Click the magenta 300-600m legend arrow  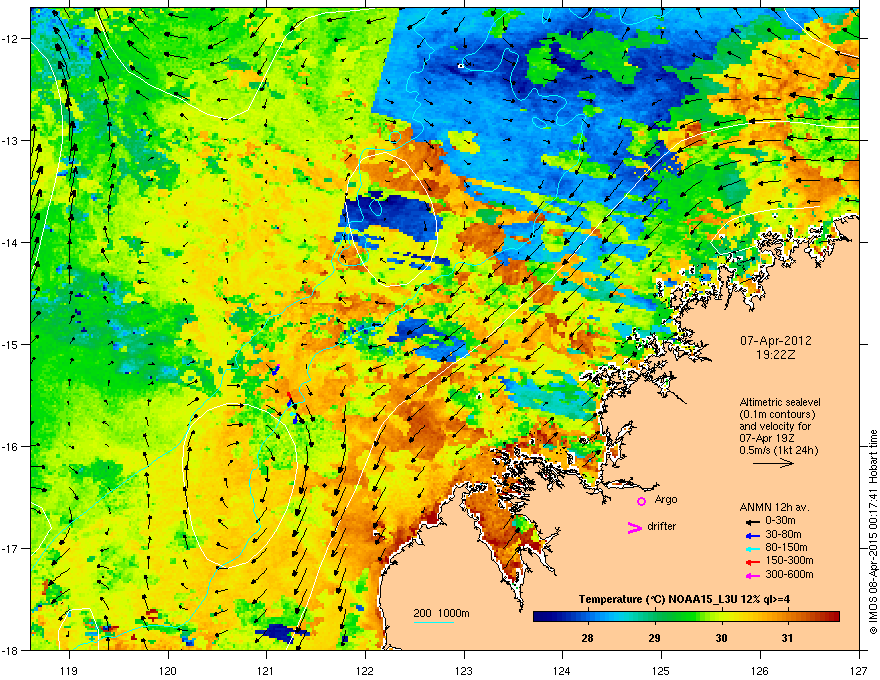pos(753,575)
